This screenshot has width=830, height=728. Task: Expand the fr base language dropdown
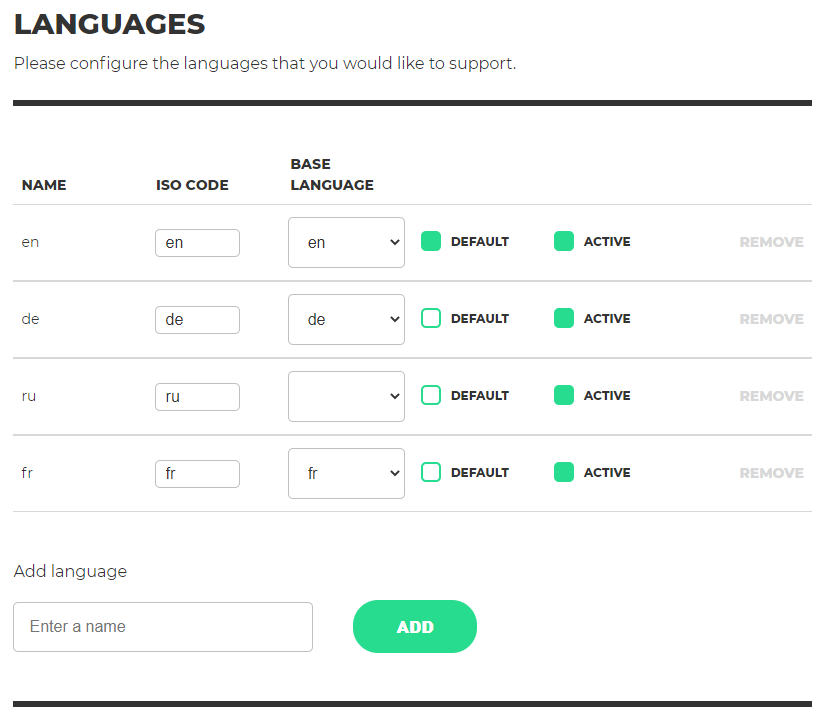point(346,473)
